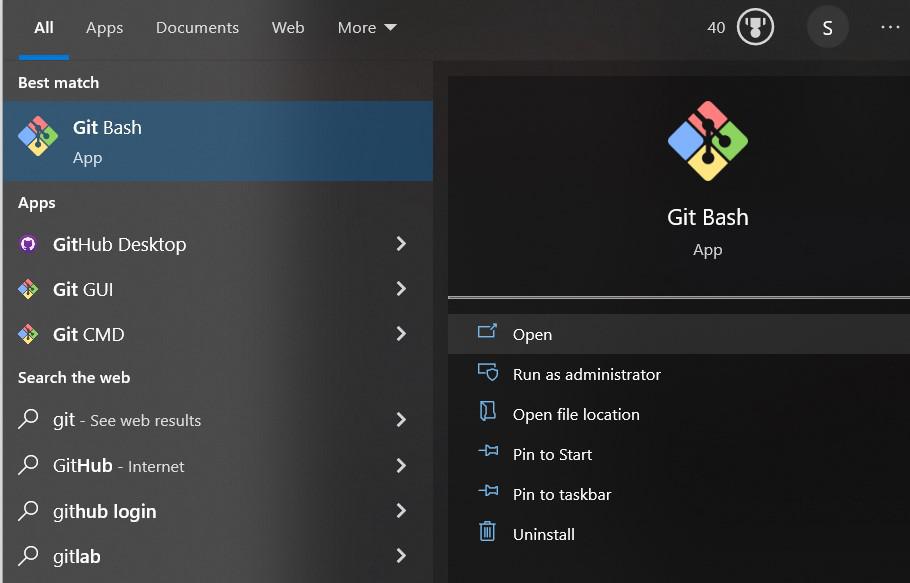The height and width of the screenshot is (583, 910).
Task: Expand the 'gitlab' suggestion chevron
Action: pos(401,556)
